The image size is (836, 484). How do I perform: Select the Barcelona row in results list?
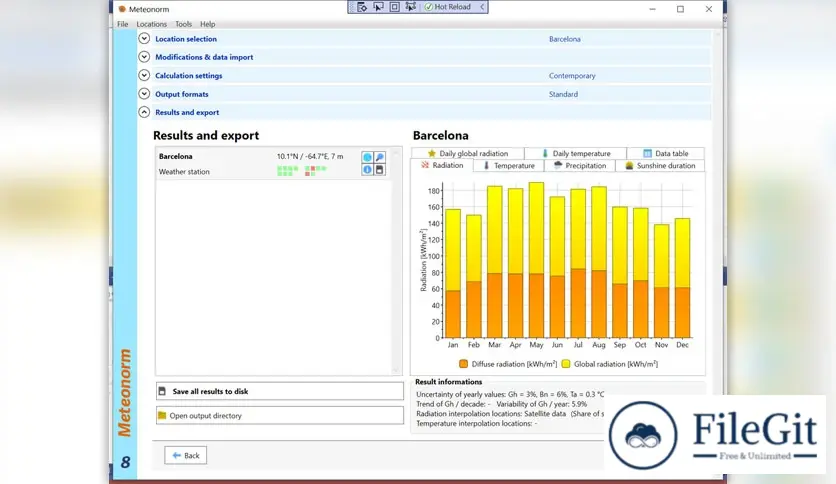(274, 164)
